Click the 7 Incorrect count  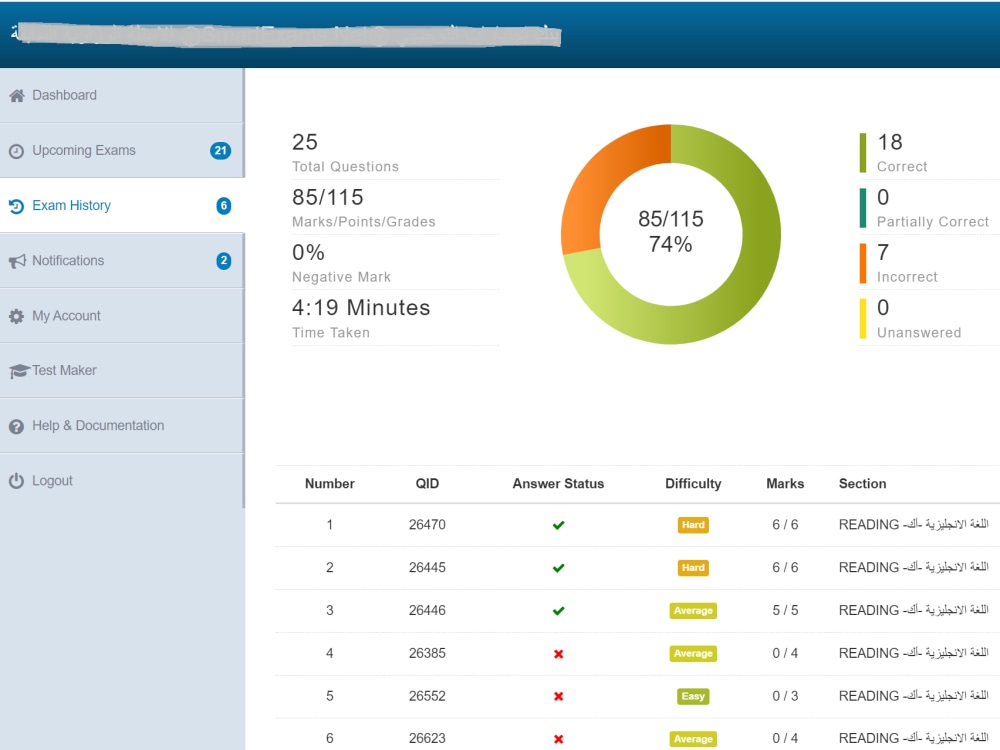point(883,253)
